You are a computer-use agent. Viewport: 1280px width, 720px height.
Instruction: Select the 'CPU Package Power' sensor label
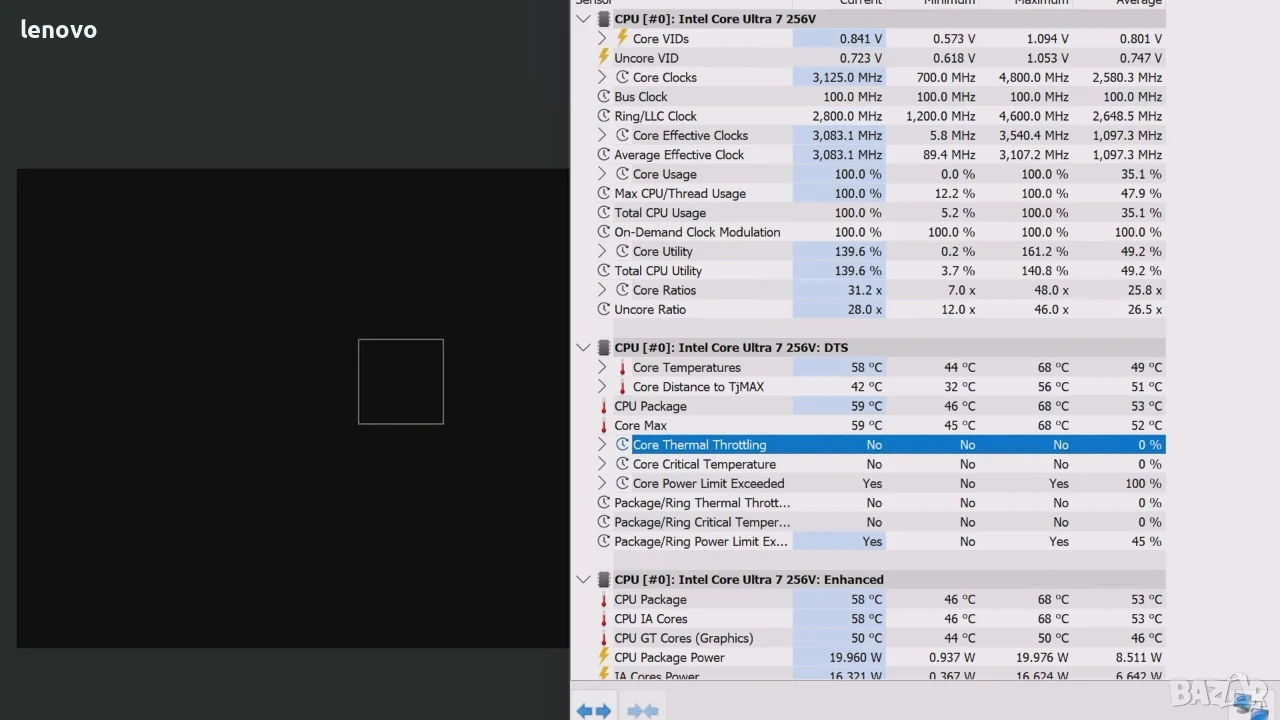[x=669, y=658]
